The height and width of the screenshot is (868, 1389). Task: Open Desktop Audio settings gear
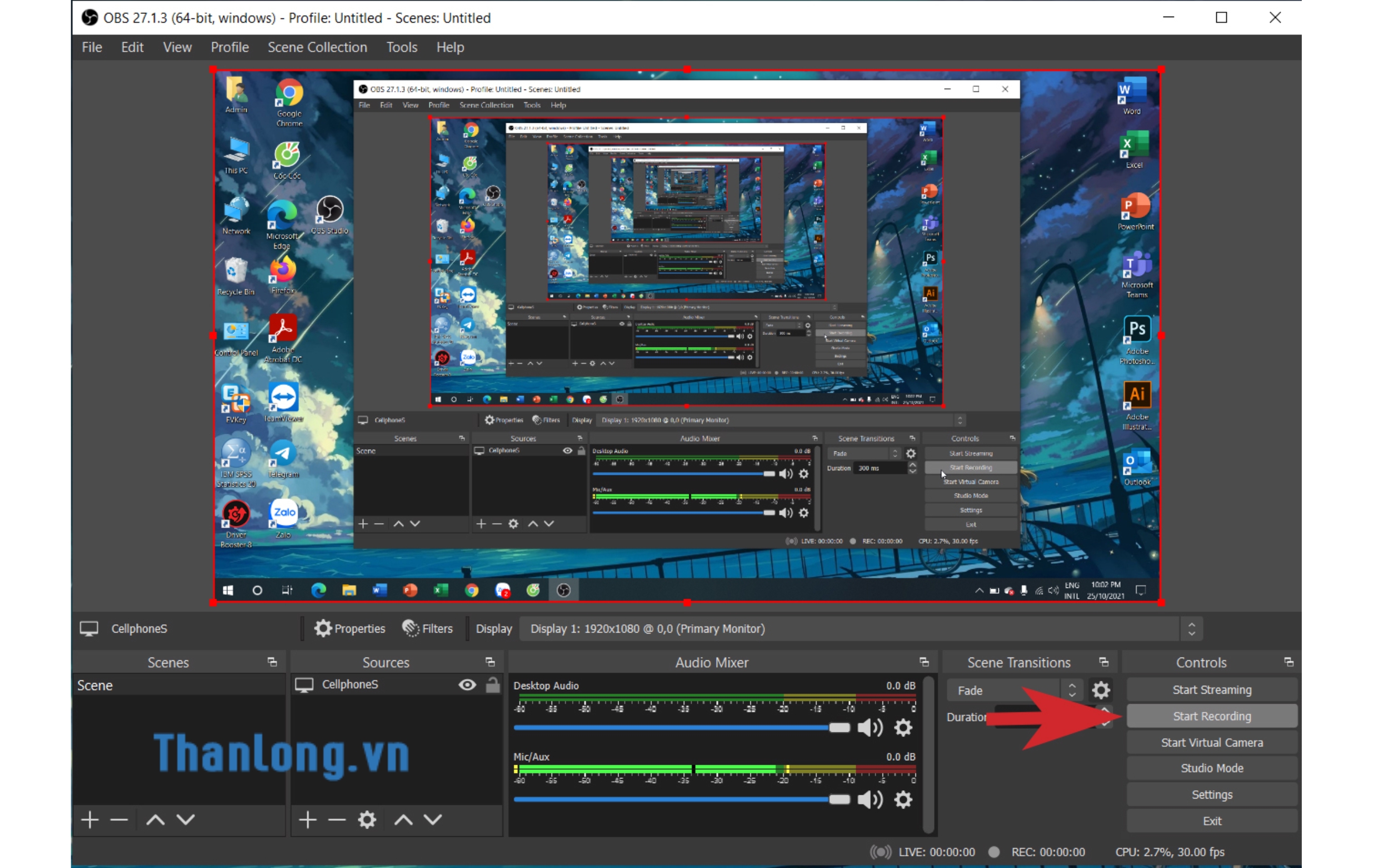click(903, 728)
